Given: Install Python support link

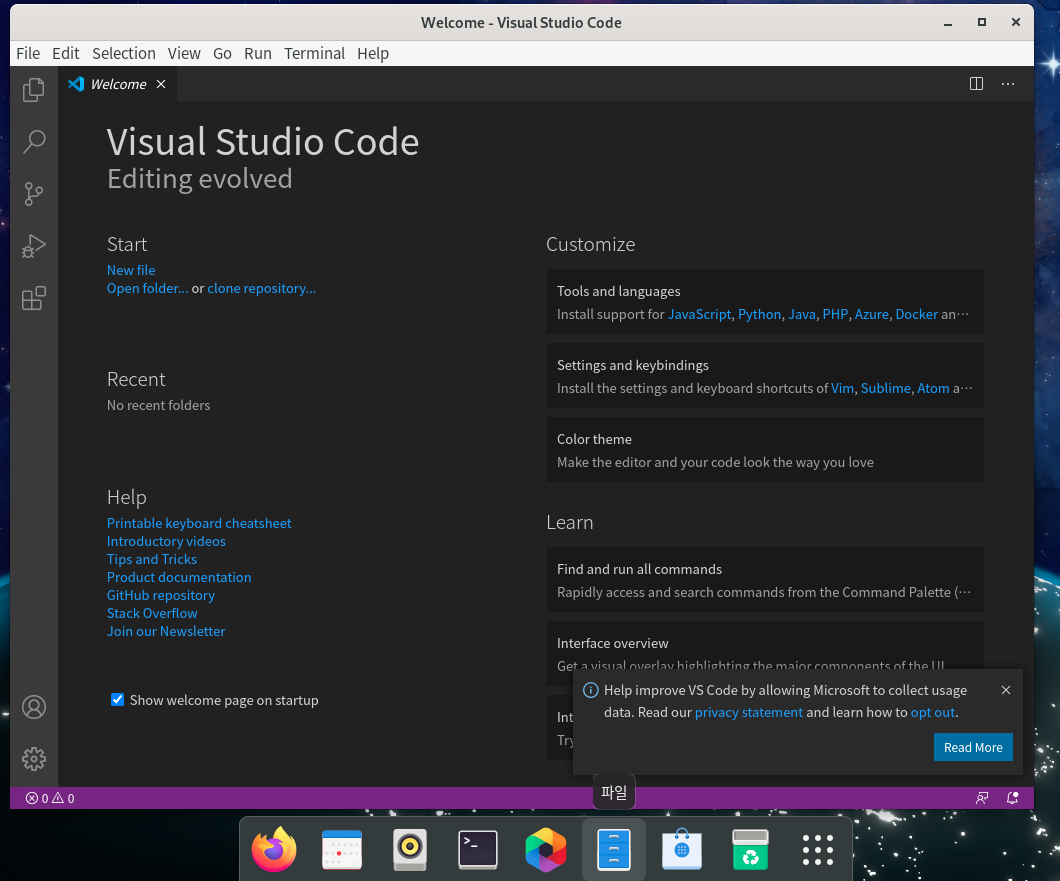Looking at the screenshot, I should 760,314.
